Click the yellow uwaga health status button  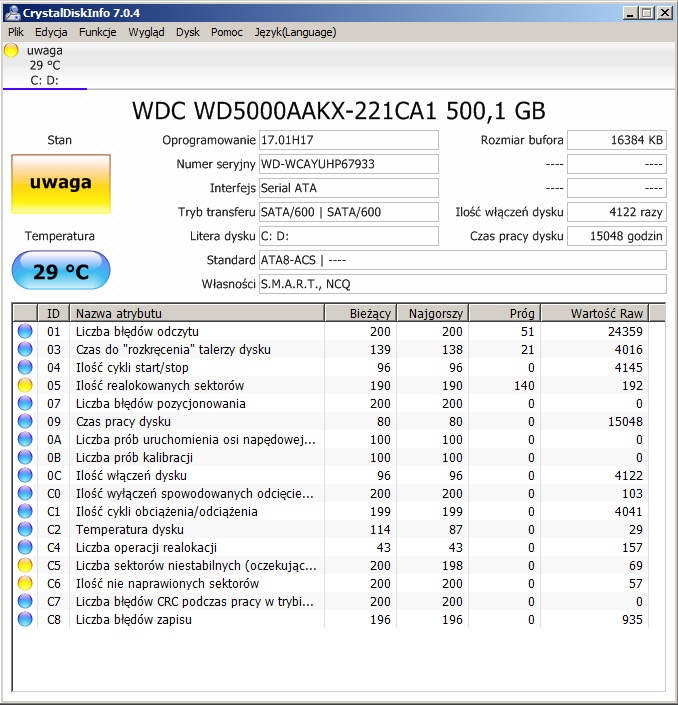click(61, 183)
